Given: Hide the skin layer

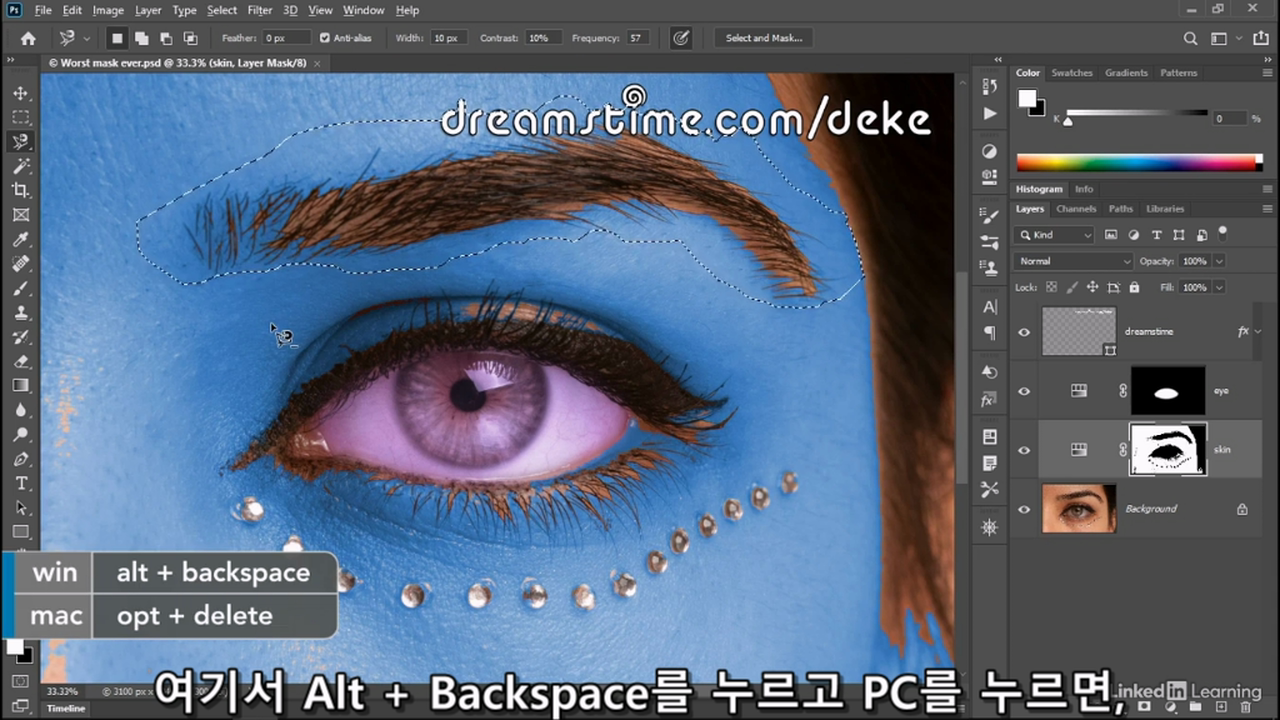Looking at the screenshot, I should coord(1024,450).
